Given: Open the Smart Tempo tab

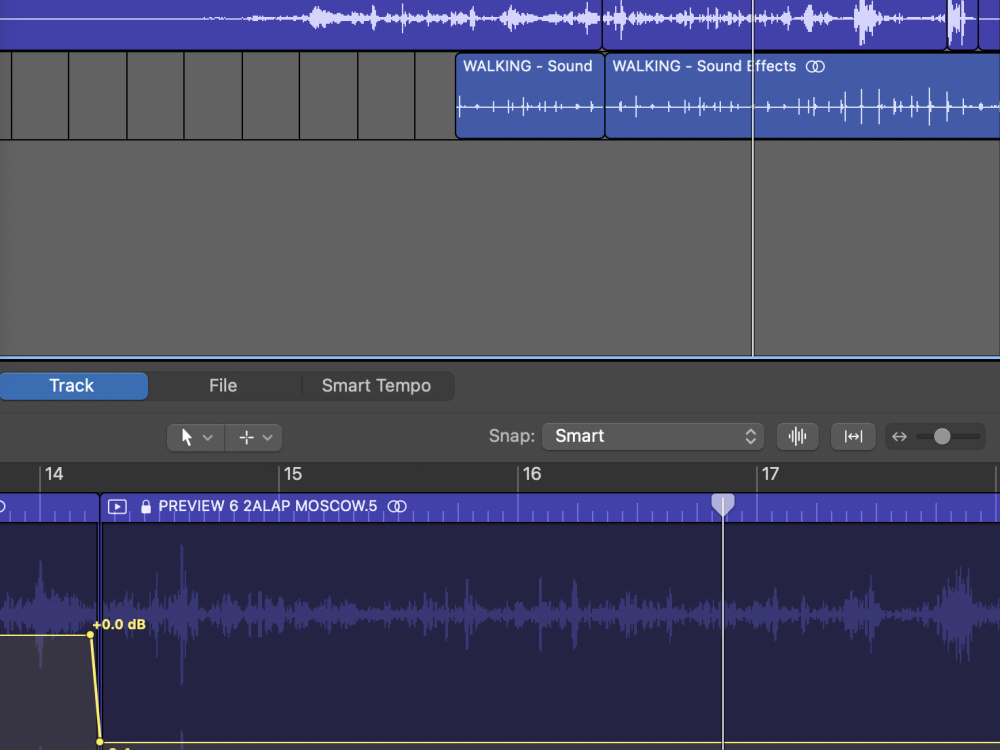Looking at the screenshot, I should 376,386.
